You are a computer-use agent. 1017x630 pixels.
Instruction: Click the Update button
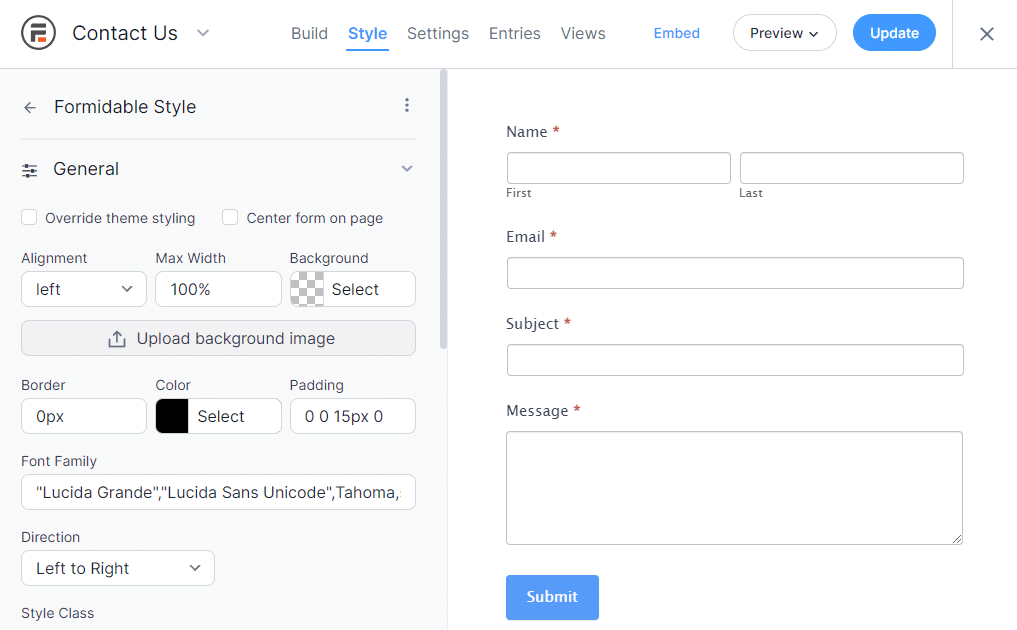(894, 33)
